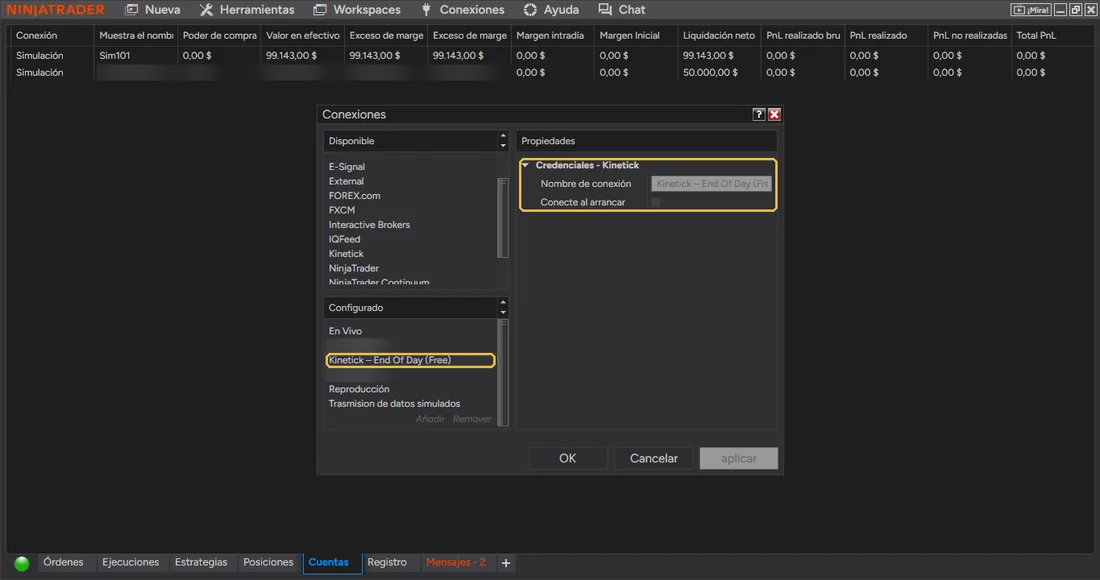The width and height of the screenshot is (1100, 580).
Task: Click the Conexión column header
Action: click(51, 35)
